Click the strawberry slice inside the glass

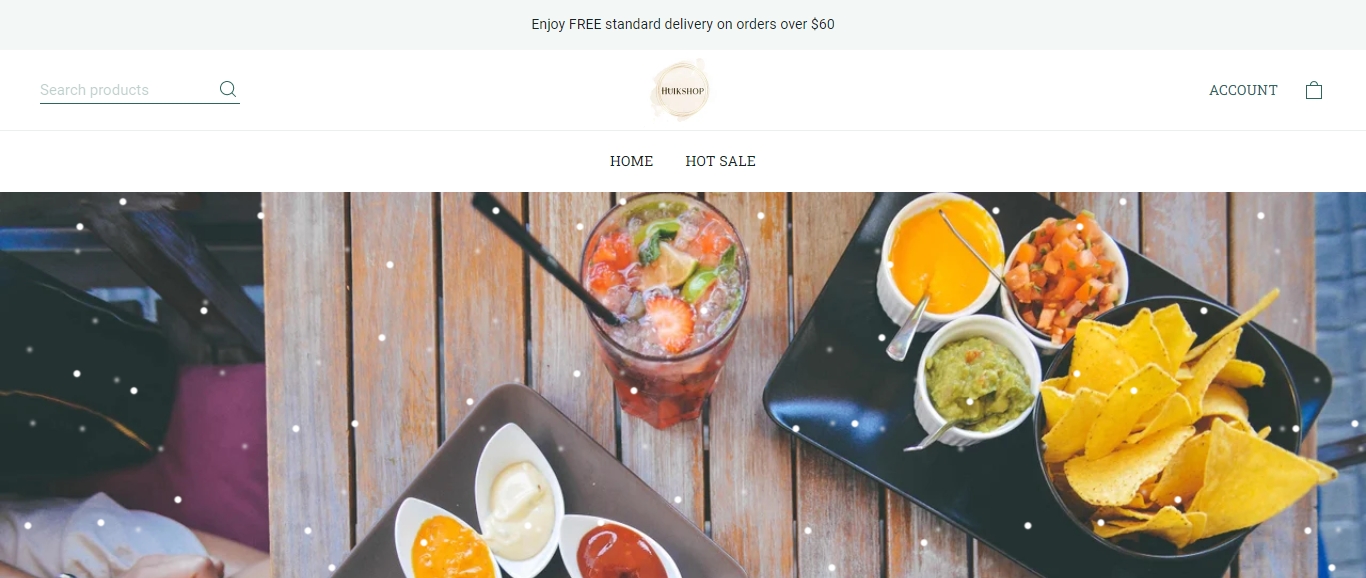point(670,323)
